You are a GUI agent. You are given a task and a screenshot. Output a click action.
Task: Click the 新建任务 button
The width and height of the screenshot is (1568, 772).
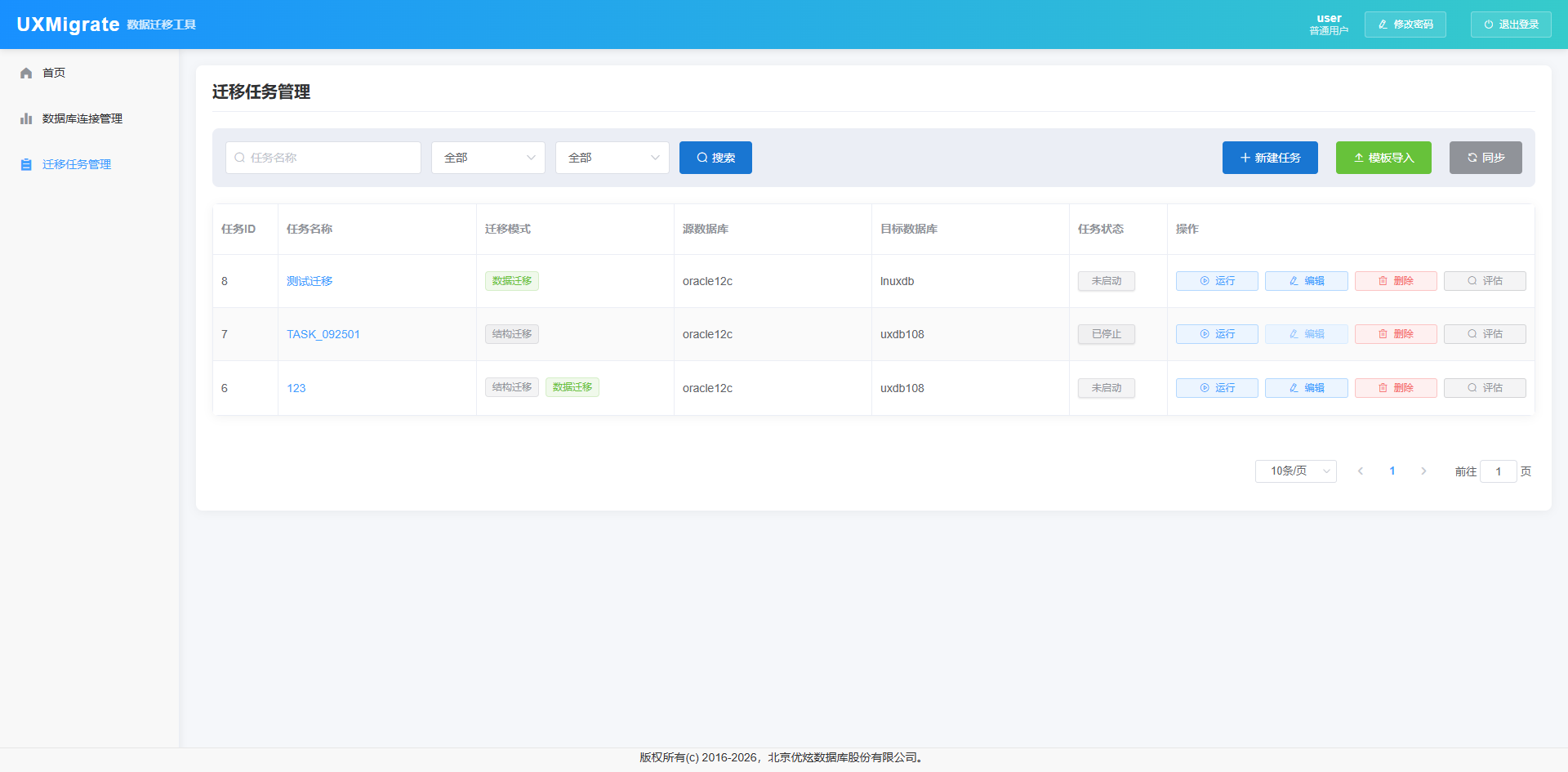point(1269,158)
